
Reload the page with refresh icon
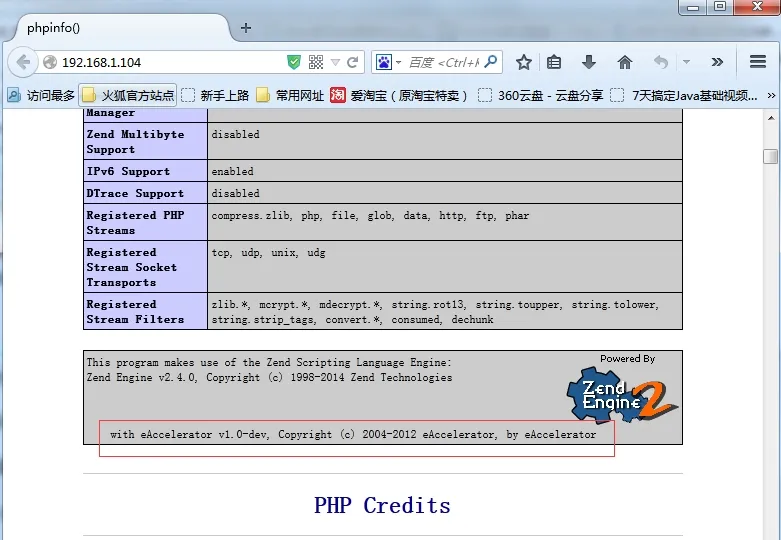pos(353,62)
